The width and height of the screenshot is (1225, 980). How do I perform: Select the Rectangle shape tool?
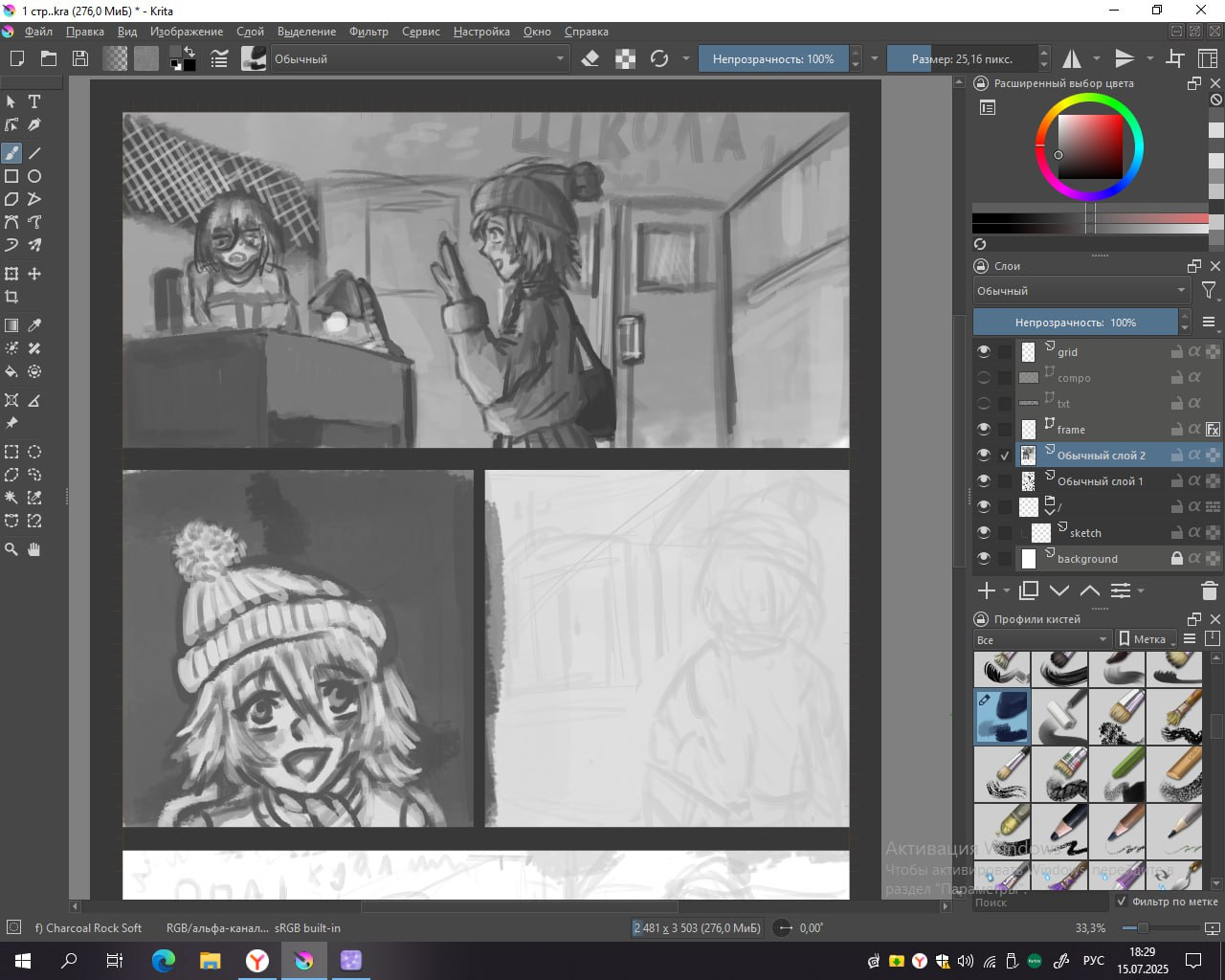pos(11,176)
